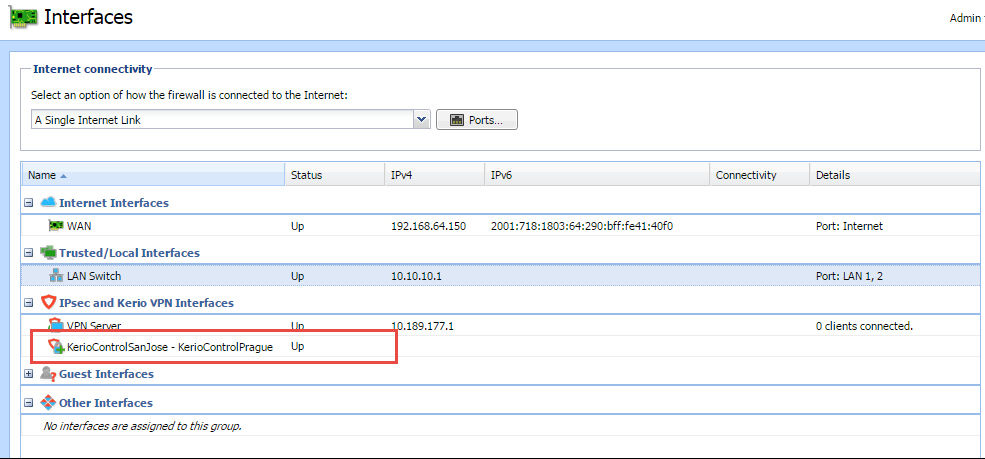Viewport: 985px width, 459px height.
Task: Sort by the Details column header
Action: pos(895,175)
